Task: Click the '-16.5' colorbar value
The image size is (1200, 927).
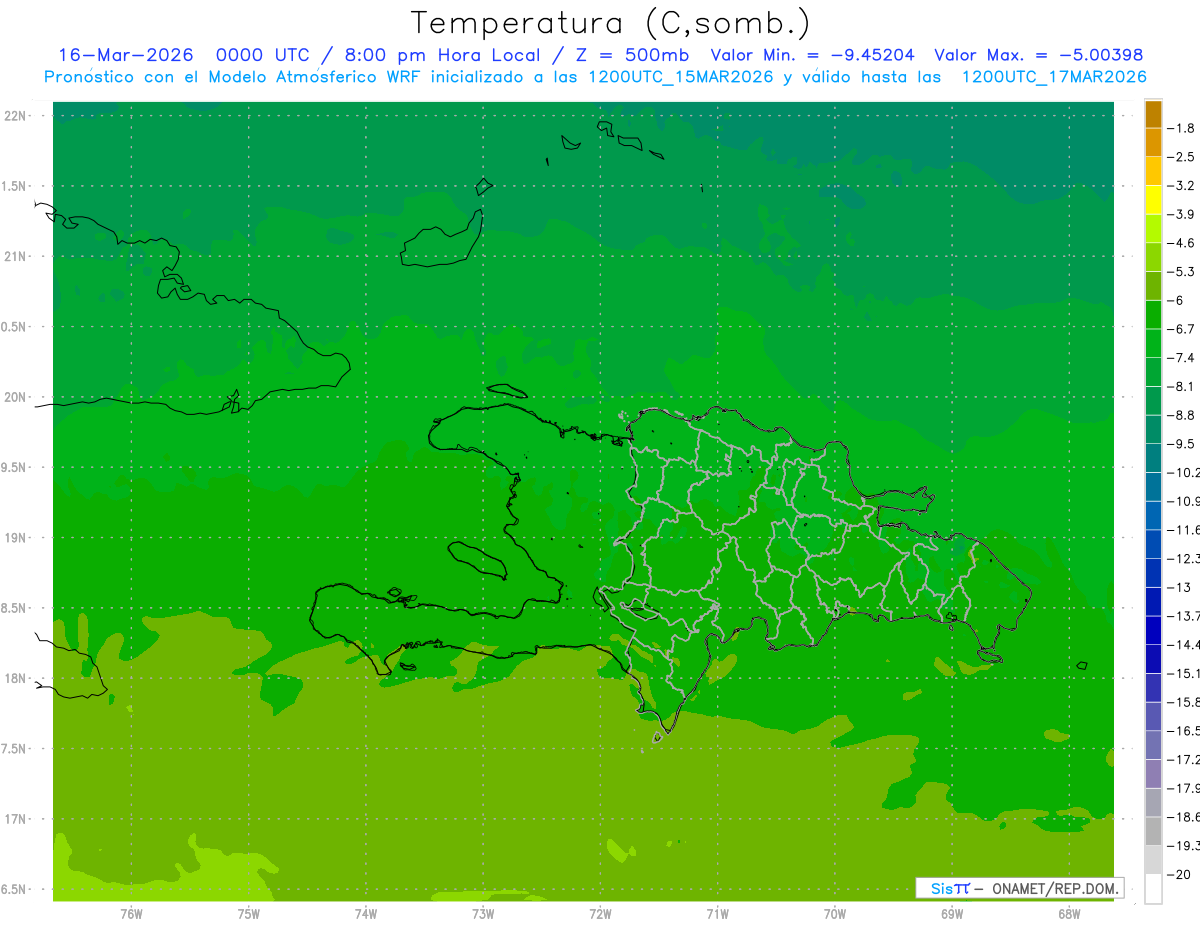Action: [x=1183, y=732]
